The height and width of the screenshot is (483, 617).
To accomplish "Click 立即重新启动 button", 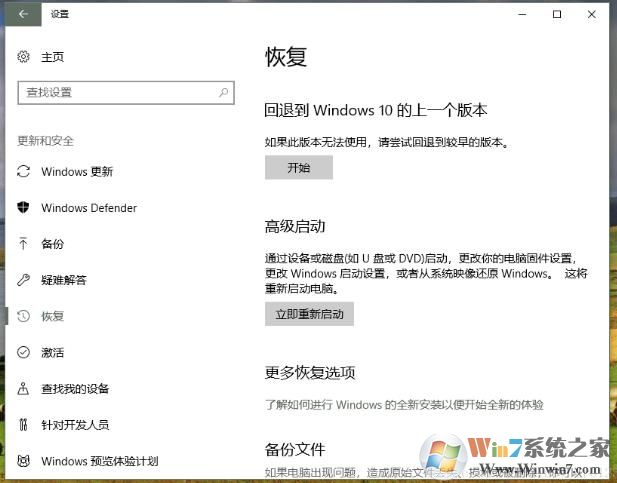I will [x=309, y=314].
